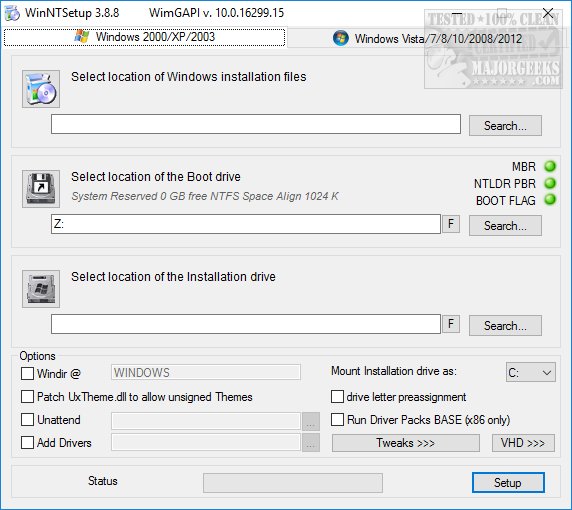Switch to Windows Vista/7/8/10/2008/2012 tab
This screenshot has width=572, height=510.
click(427, 38)
